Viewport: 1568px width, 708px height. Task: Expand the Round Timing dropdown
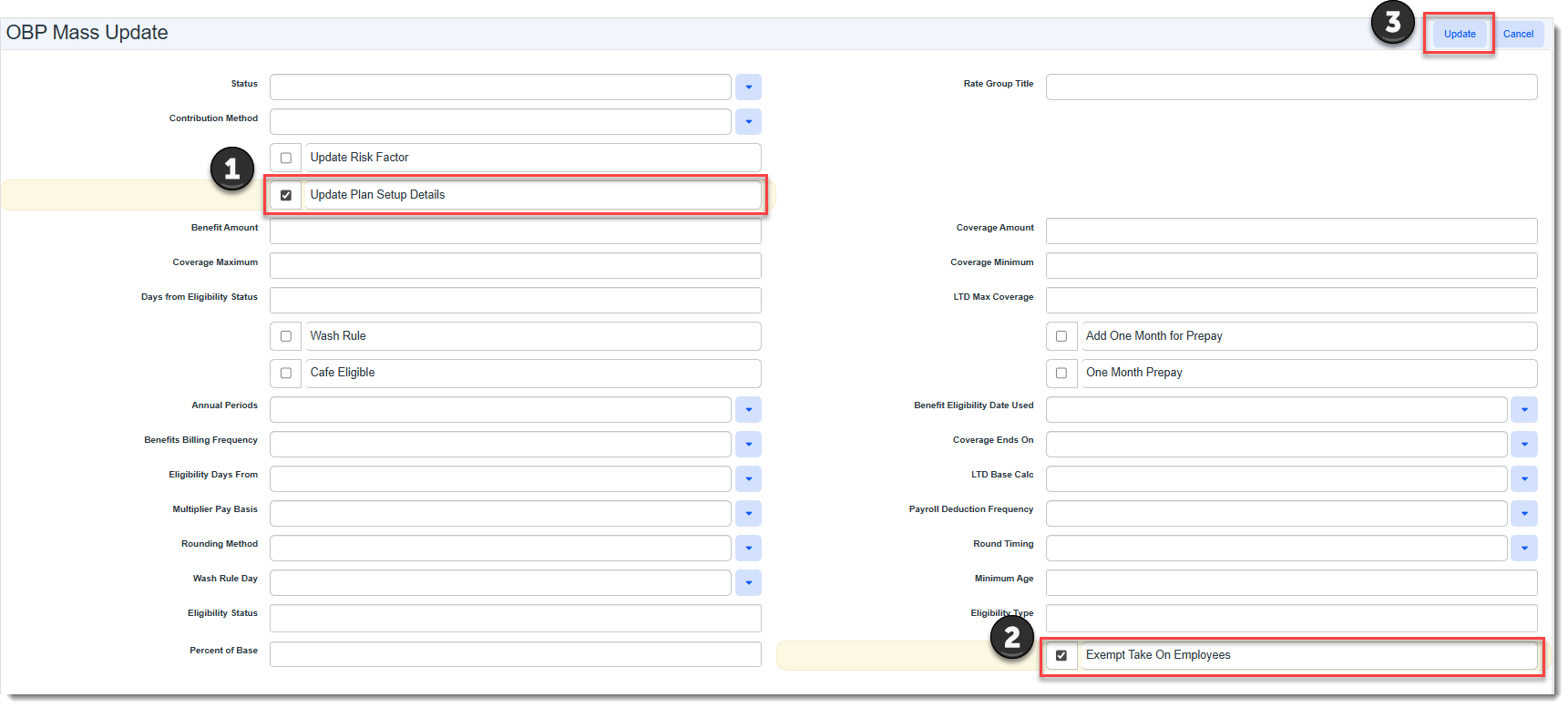[x=1523, y=549]
